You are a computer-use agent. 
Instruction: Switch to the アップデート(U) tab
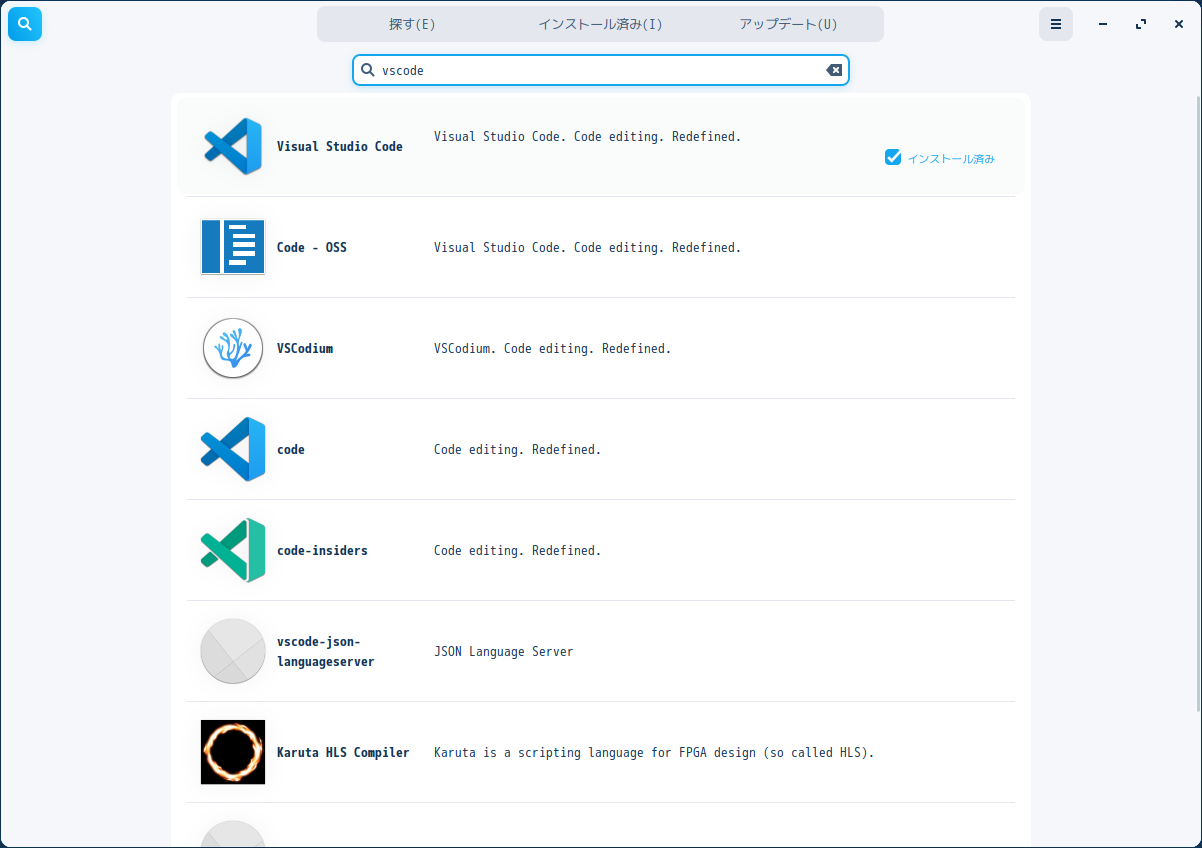point(788,24)
